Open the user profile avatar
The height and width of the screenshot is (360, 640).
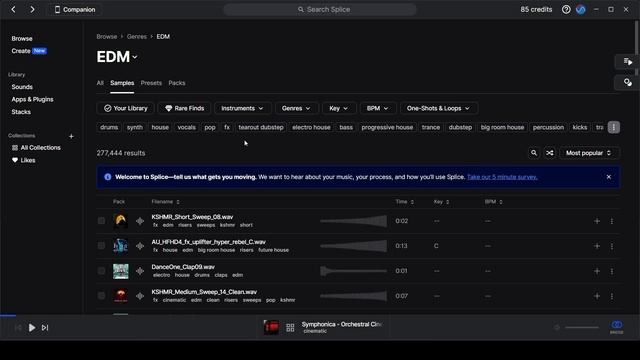(x=580, y=9)
